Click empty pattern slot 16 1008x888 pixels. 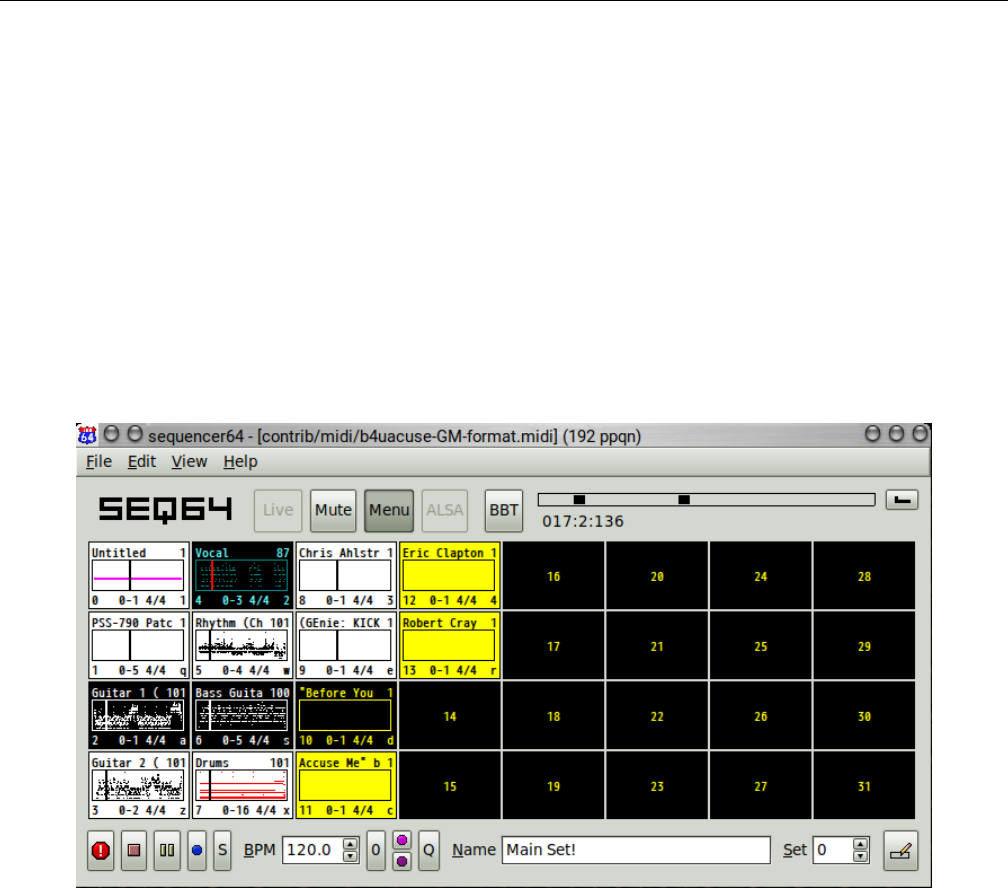click(554, 575)
